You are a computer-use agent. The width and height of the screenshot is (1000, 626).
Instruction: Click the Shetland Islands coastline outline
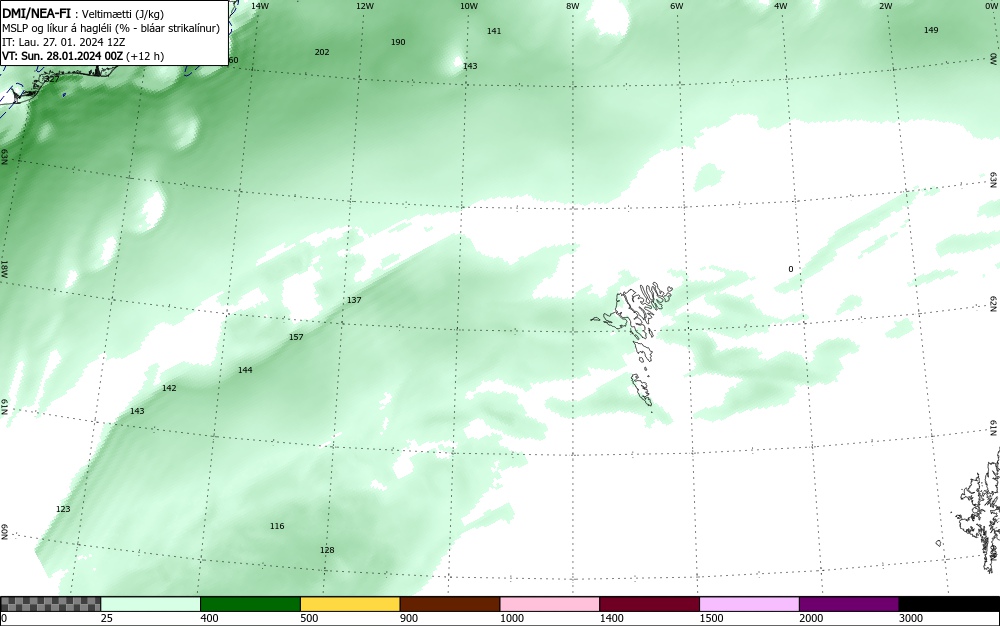point(982,510)
